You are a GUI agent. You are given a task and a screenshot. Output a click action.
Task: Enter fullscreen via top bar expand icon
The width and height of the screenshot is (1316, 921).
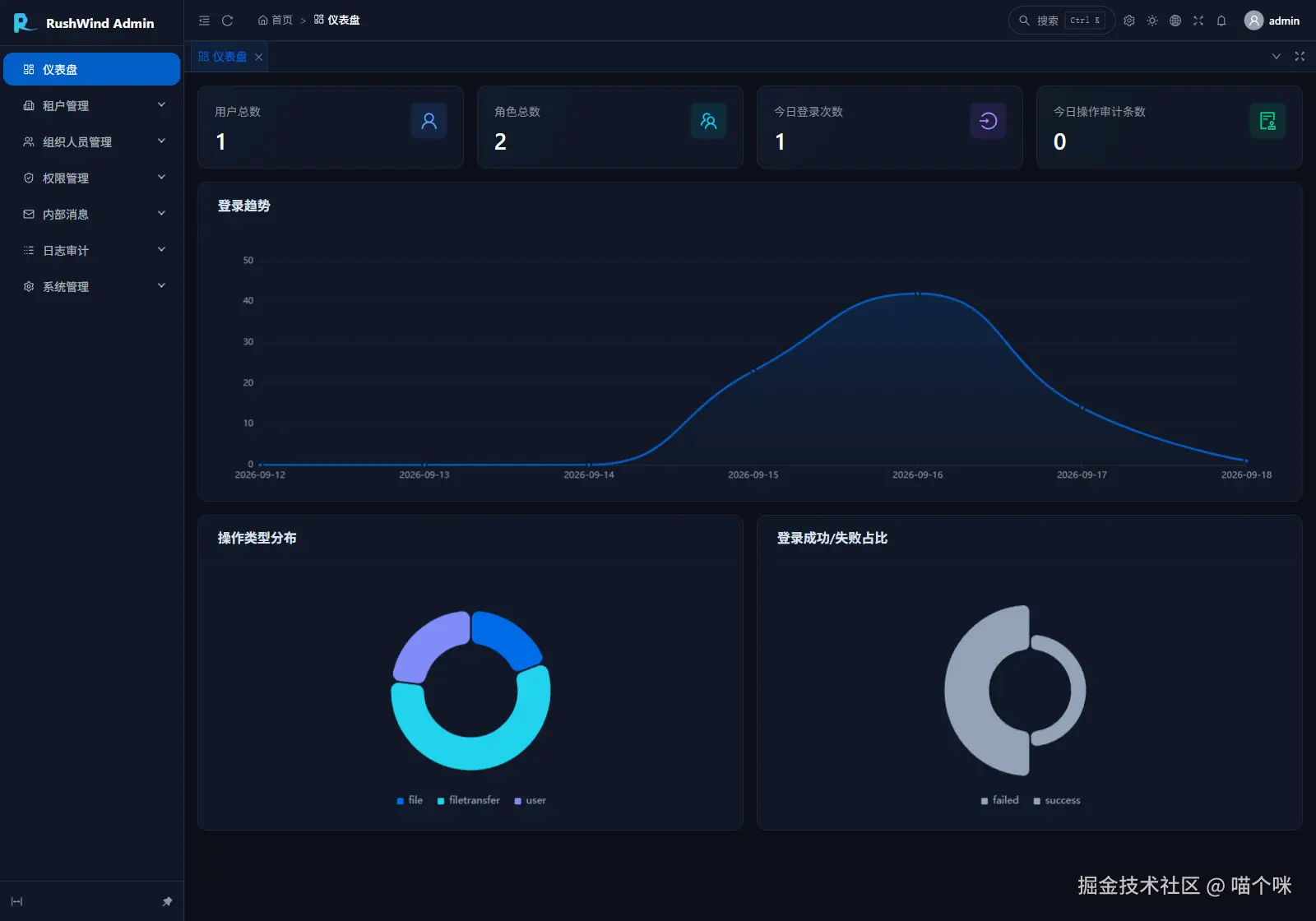(1198, 21)
